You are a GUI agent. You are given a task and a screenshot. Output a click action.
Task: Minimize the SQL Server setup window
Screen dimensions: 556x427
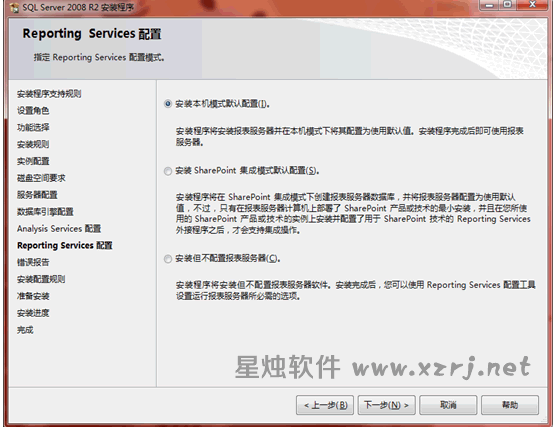[x=490, y=5]
